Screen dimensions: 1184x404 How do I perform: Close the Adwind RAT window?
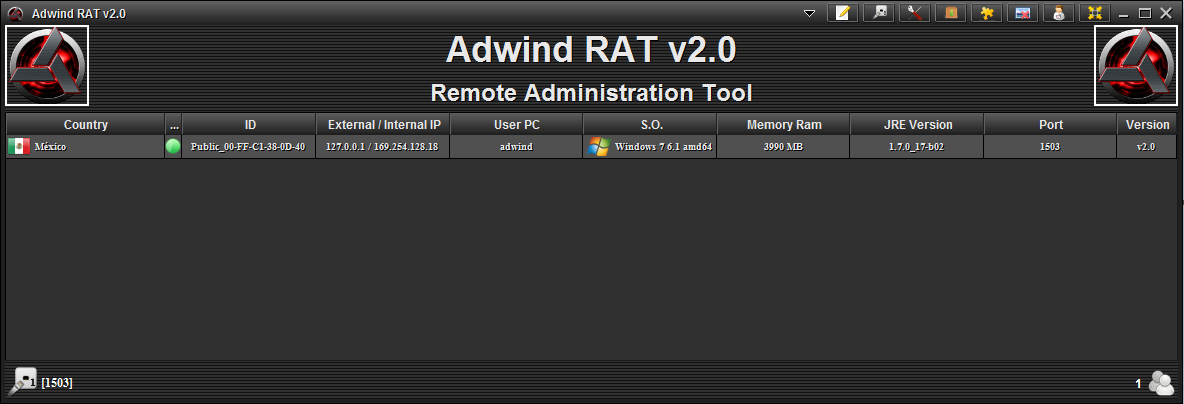tap(1165, 14)
